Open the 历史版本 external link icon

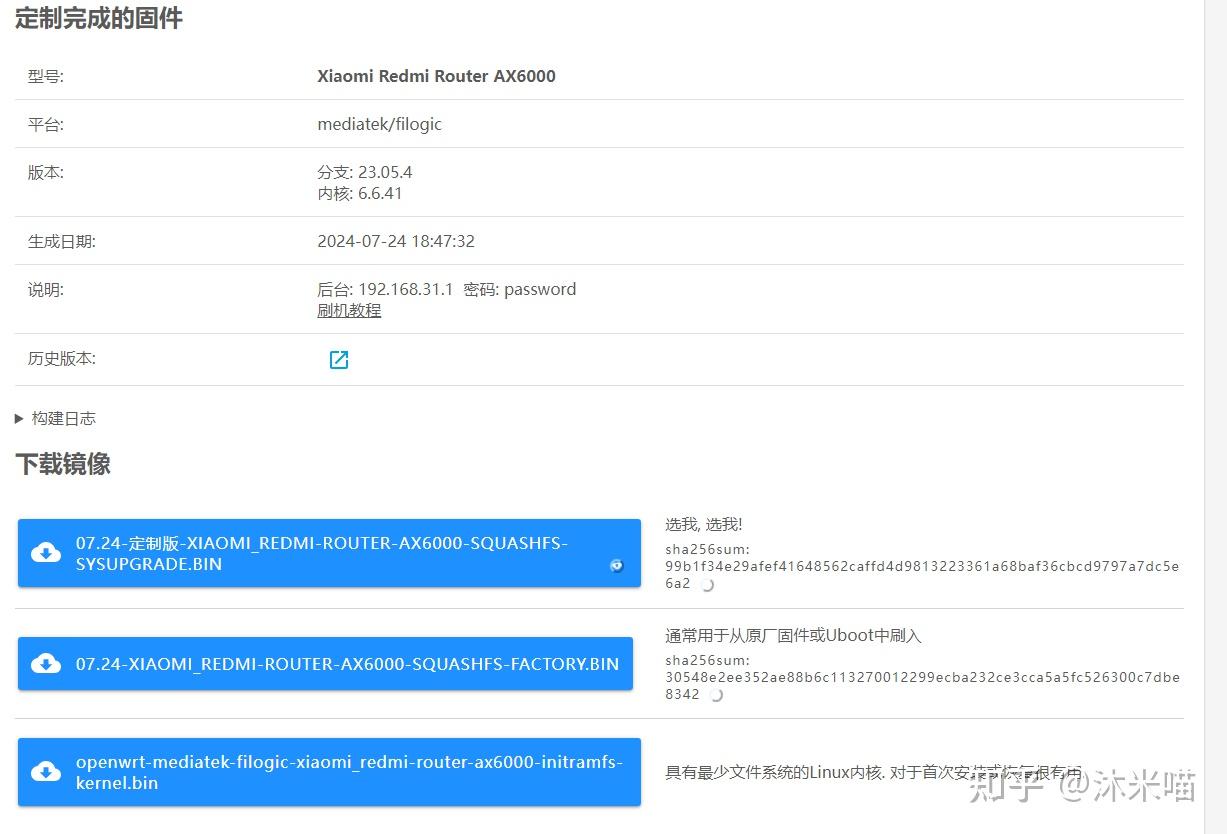[339, 360]
